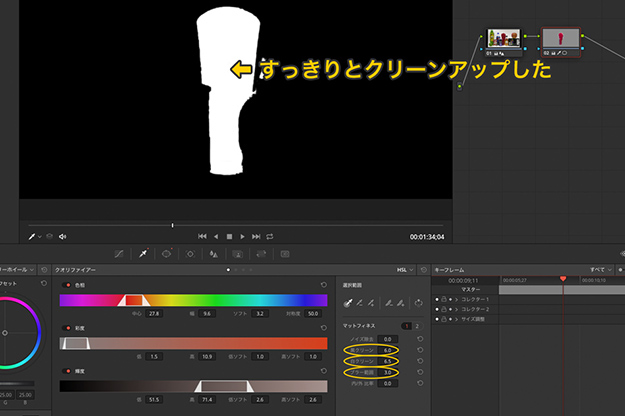Click the invert selection icon
Image resolution: width=625 pixels, height=416 pixels.
[421, 304]
